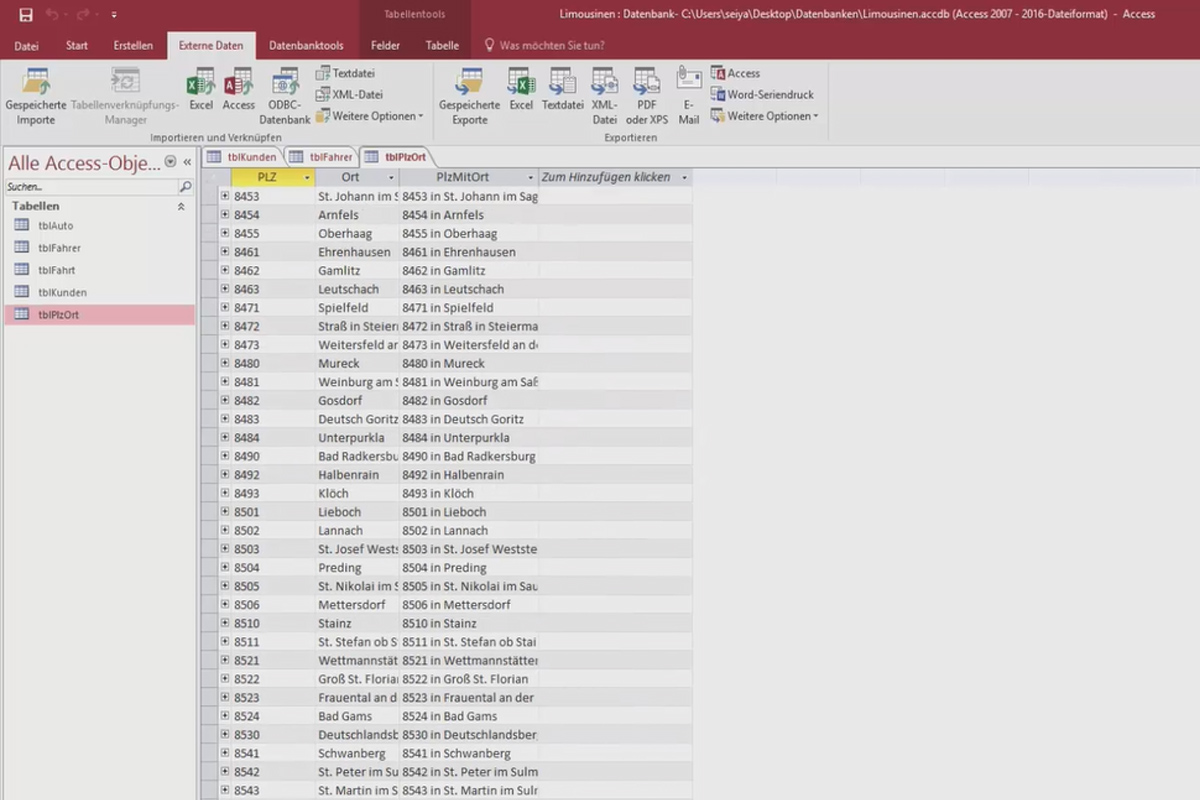Send table via E-Mail export
The height and width of the screenshot is (800, 1200).
[x=689, y=96]
